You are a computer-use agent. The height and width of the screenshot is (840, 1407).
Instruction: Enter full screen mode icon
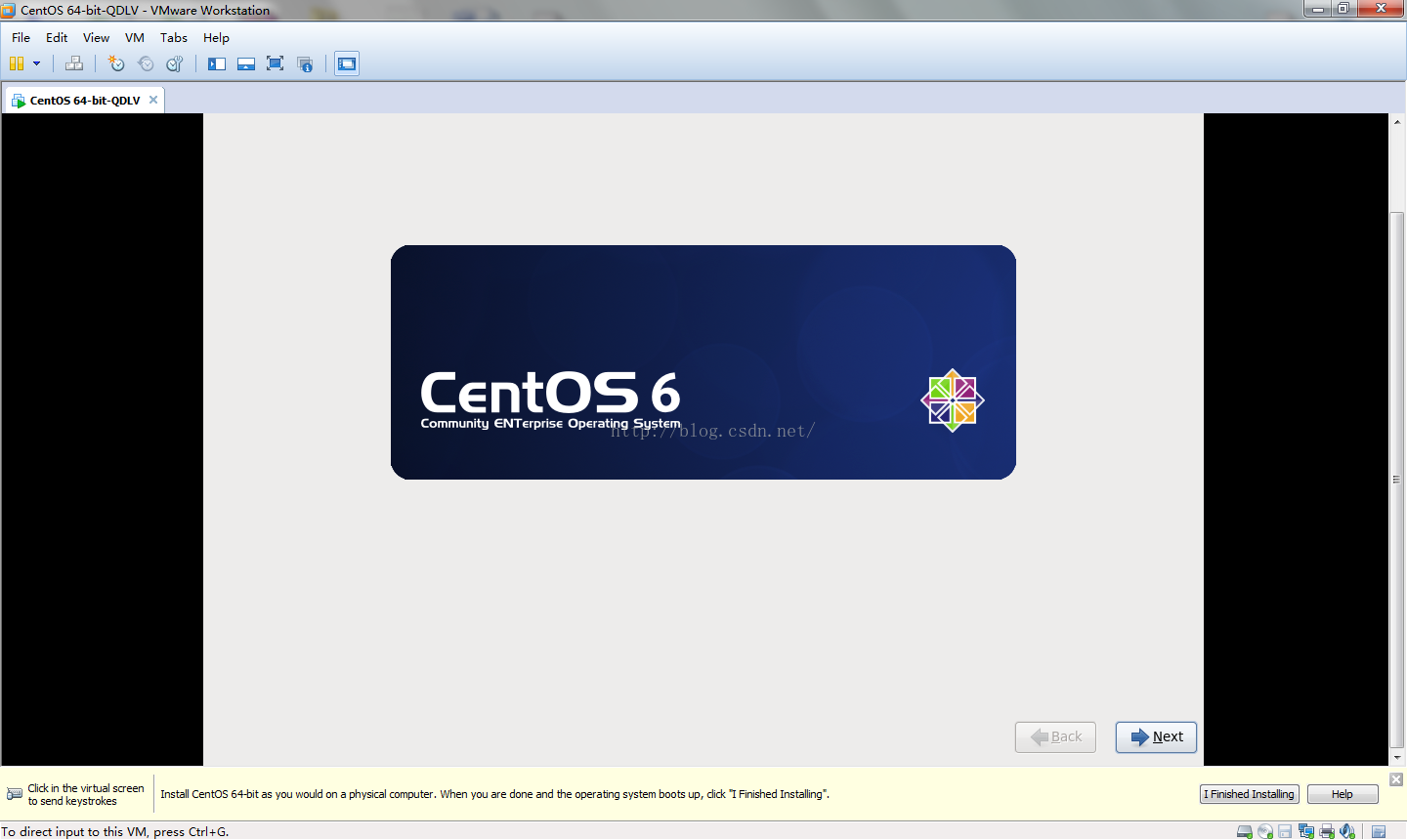click(276, 63)
